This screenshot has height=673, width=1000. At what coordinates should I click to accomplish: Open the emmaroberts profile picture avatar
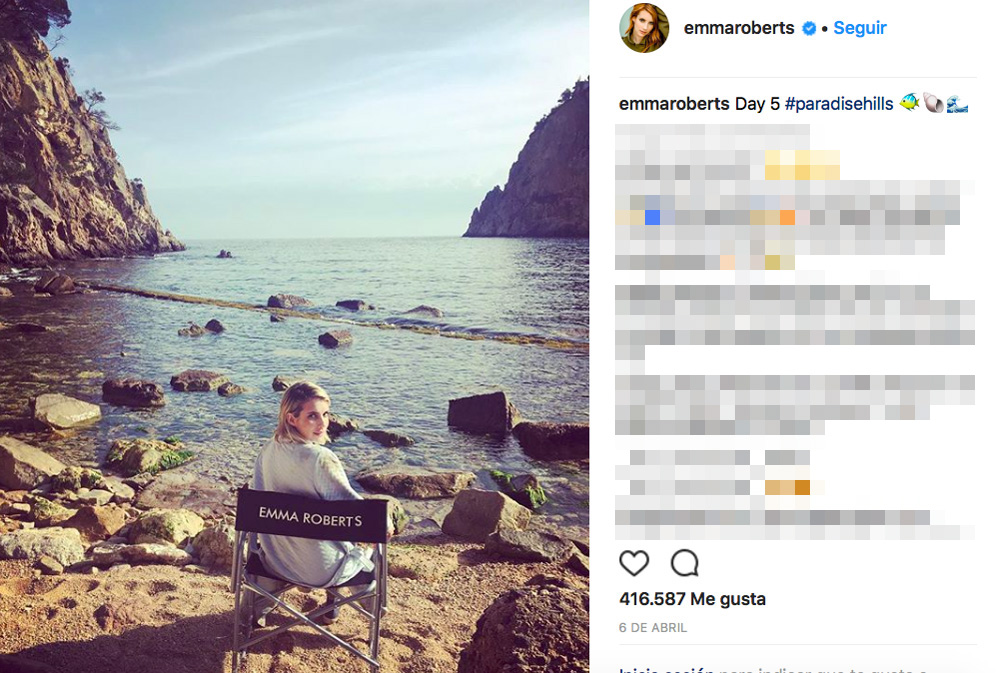(644, 28)
